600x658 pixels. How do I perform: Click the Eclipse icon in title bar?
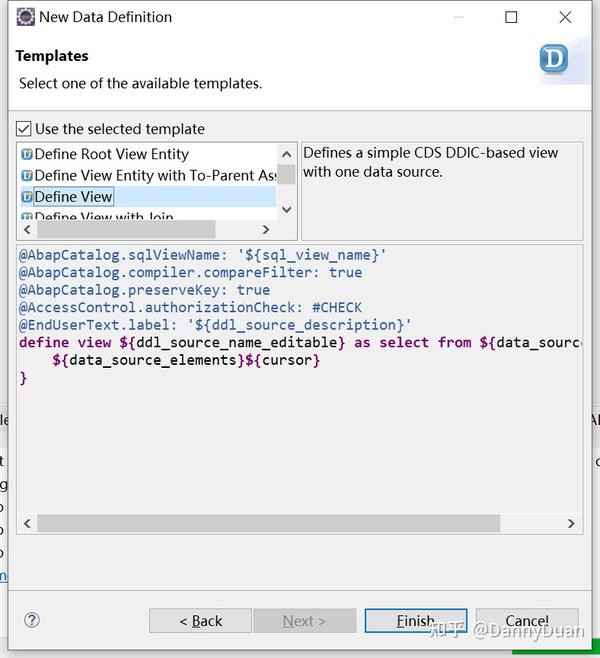[x=26, y=17]
